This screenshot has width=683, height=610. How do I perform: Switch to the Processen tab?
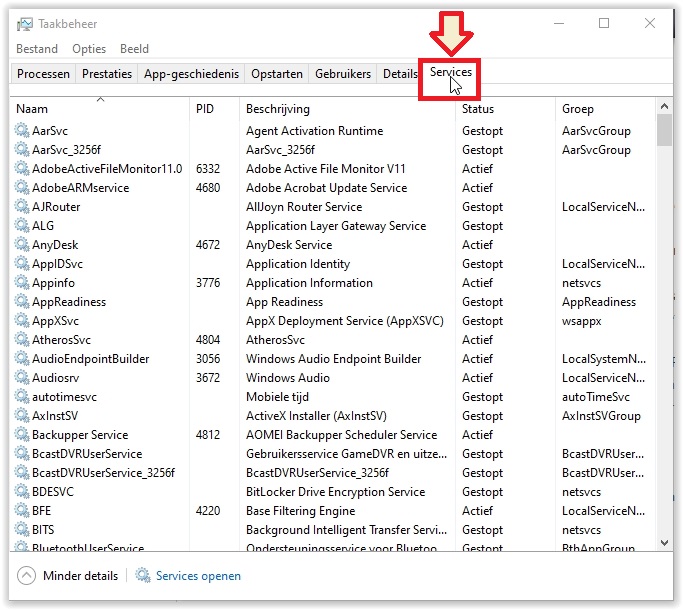pyautogui.click(x=43, y=74)
